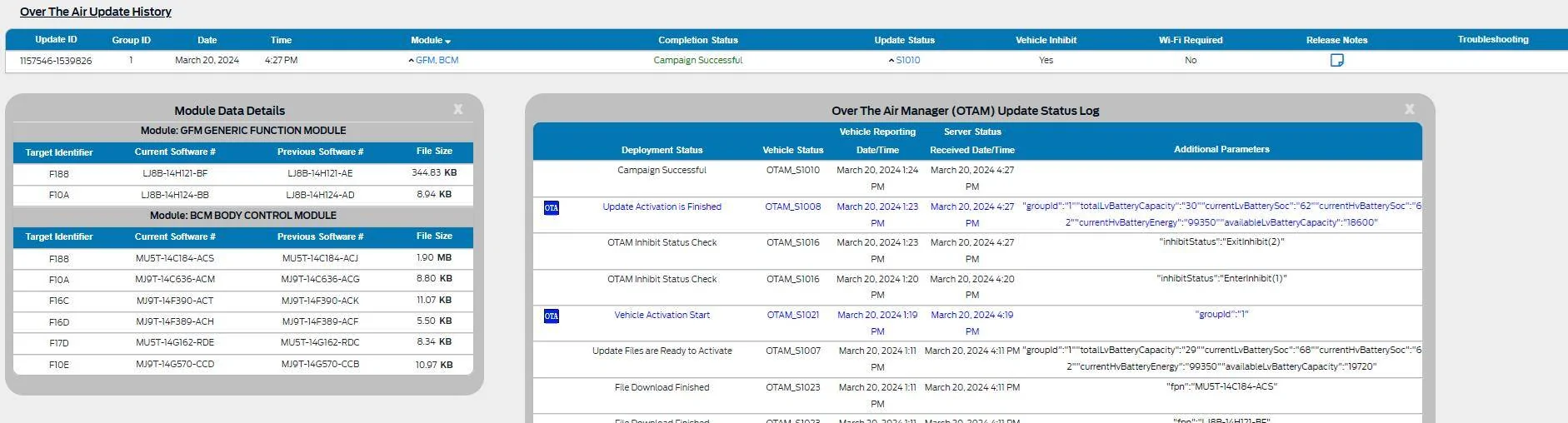The height and width of the screenshot is (423, 1568).
Task: Open the Vehicle Activation Start link
Action: point(662,315)
